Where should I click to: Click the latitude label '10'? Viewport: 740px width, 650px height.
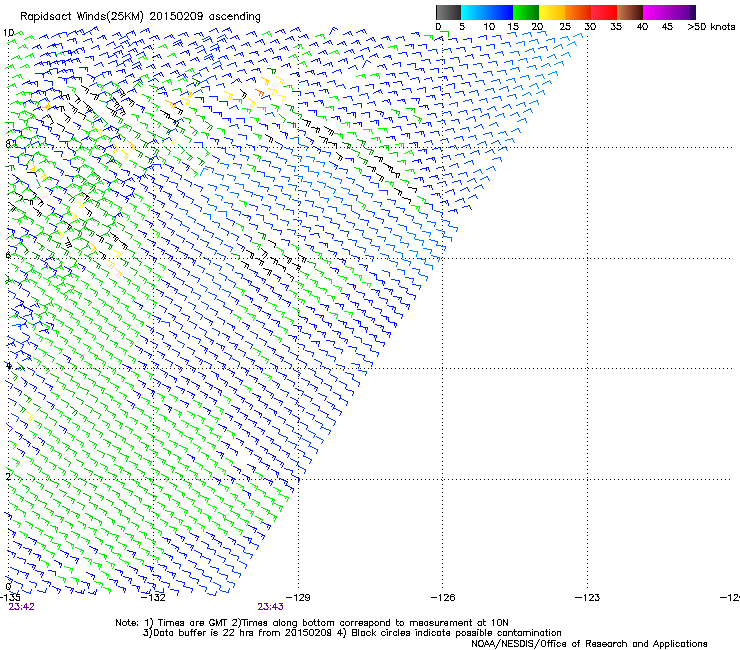(8, 33)
